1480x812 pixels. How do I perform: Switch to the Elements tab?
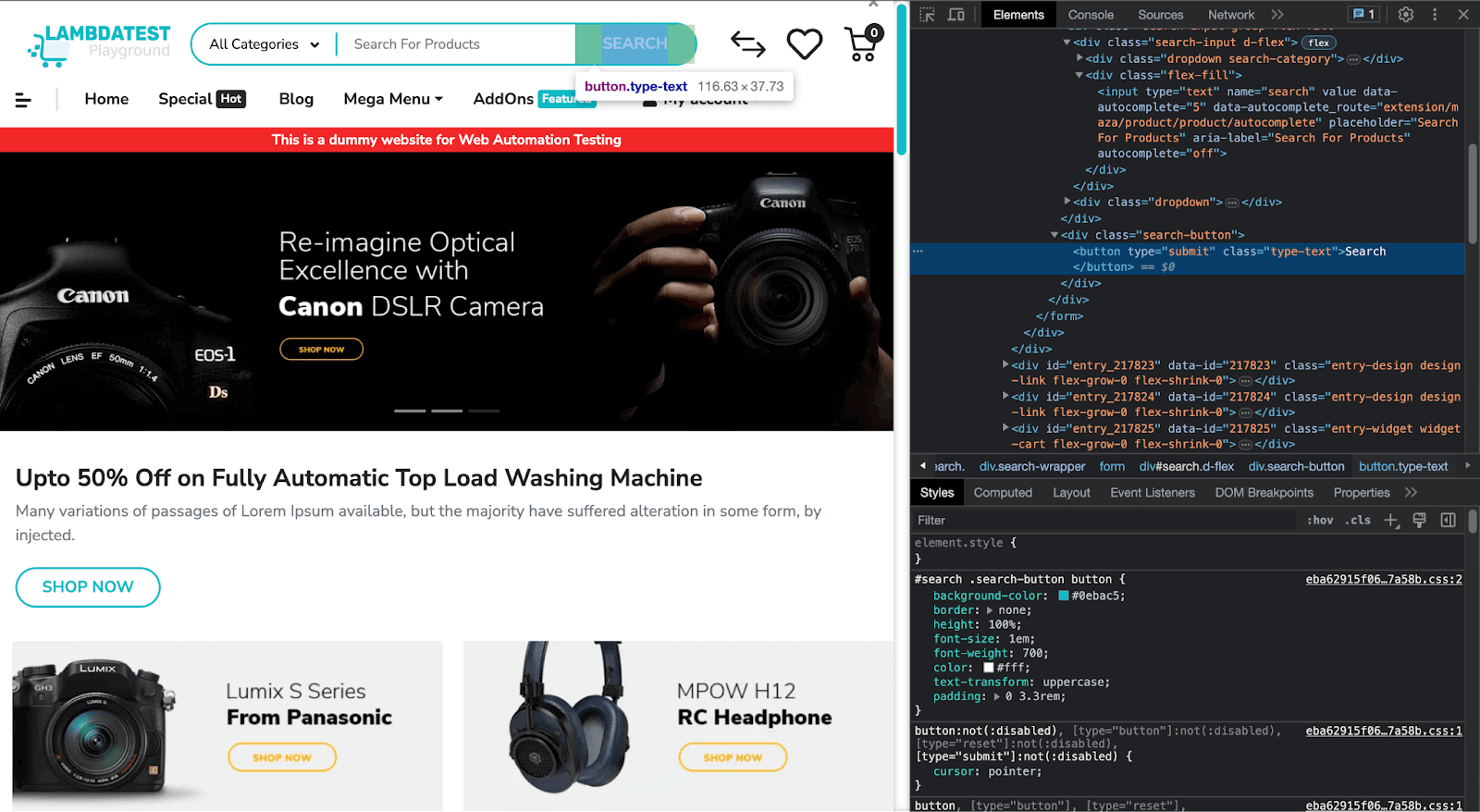click(1018, 15)
